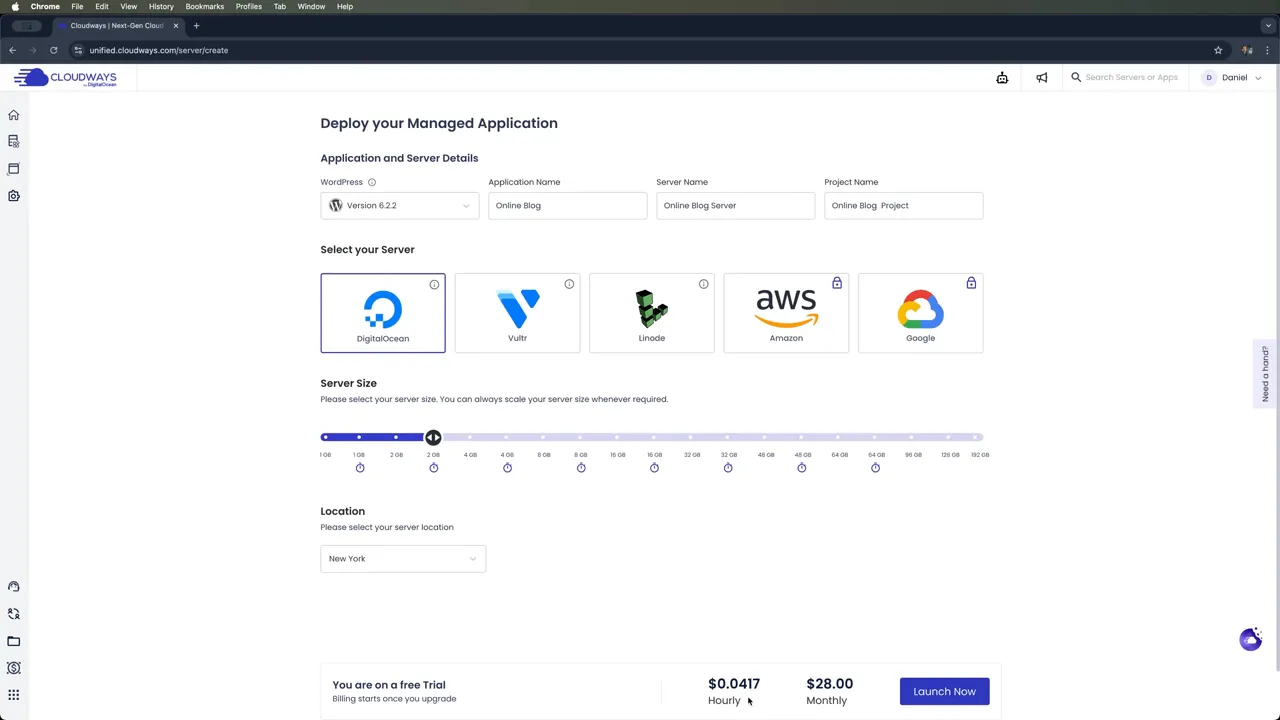Expand the WordPress version dropdown
Viewport: 1280px width, 720px height.
(399, 206)
